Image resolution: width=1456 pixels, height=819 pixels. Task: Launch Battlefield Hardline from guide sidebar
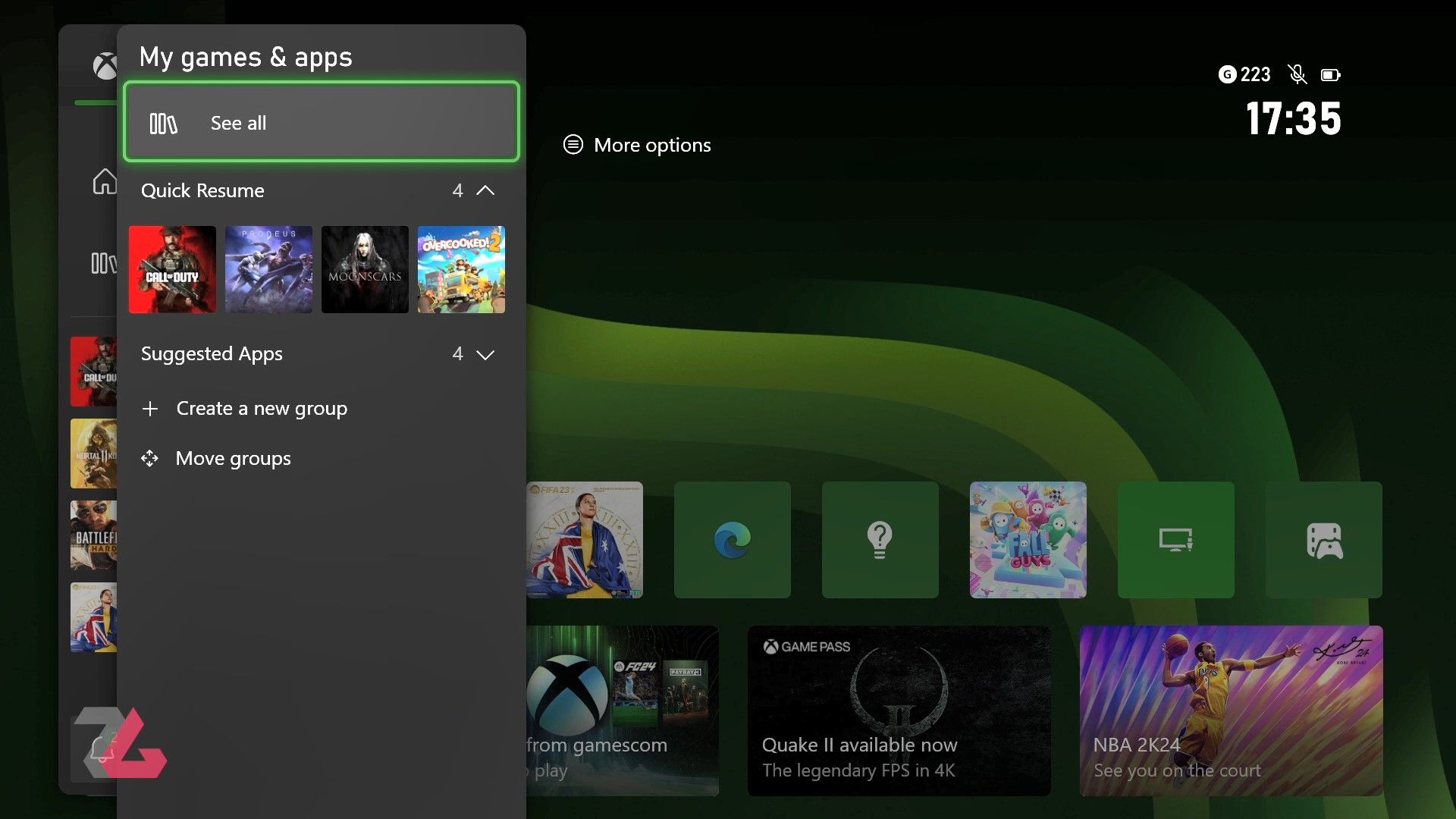pos(93,535)
